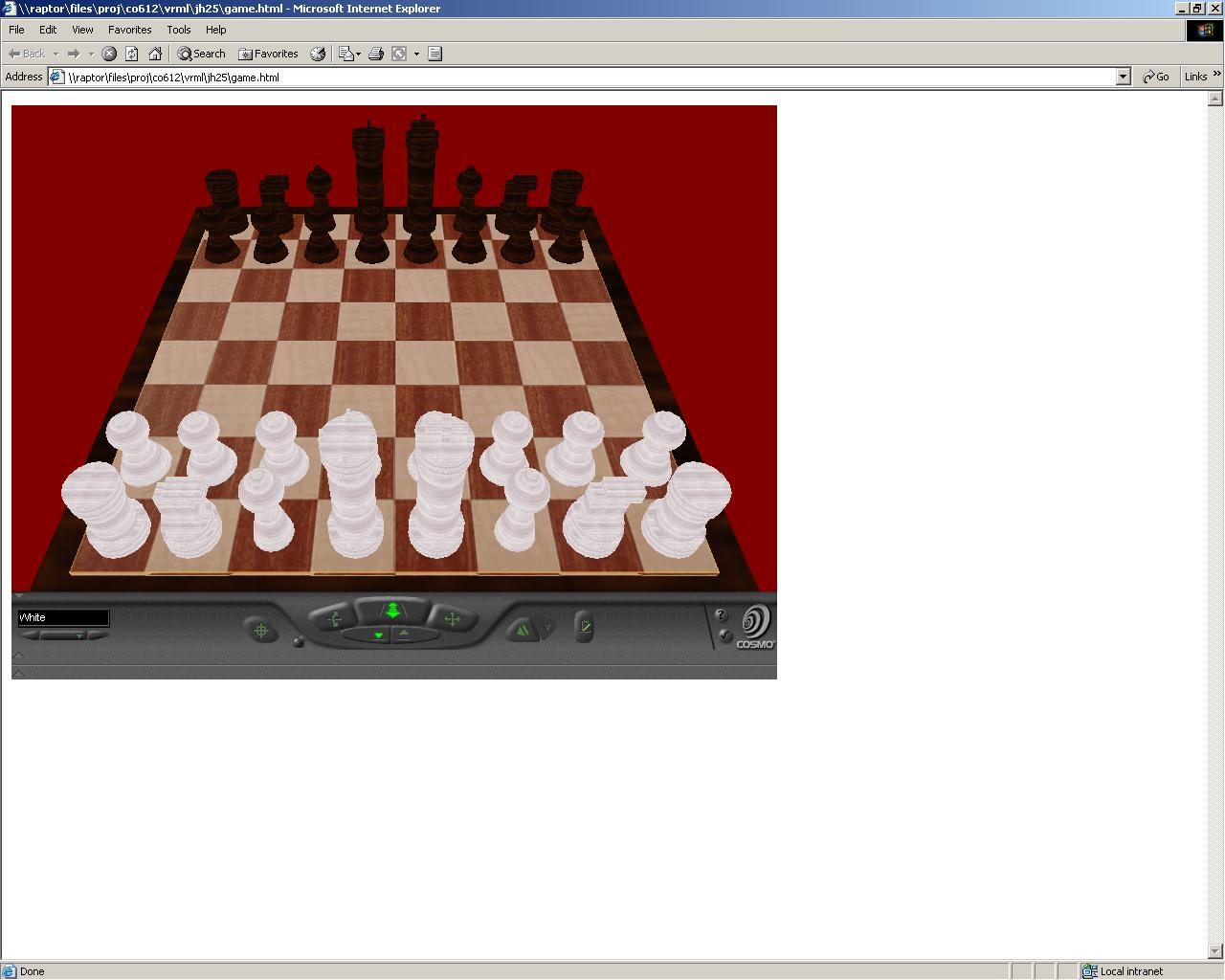Expand the address bar dropdown
The width and height of the screenshot is (1225, 980).
1124,77
